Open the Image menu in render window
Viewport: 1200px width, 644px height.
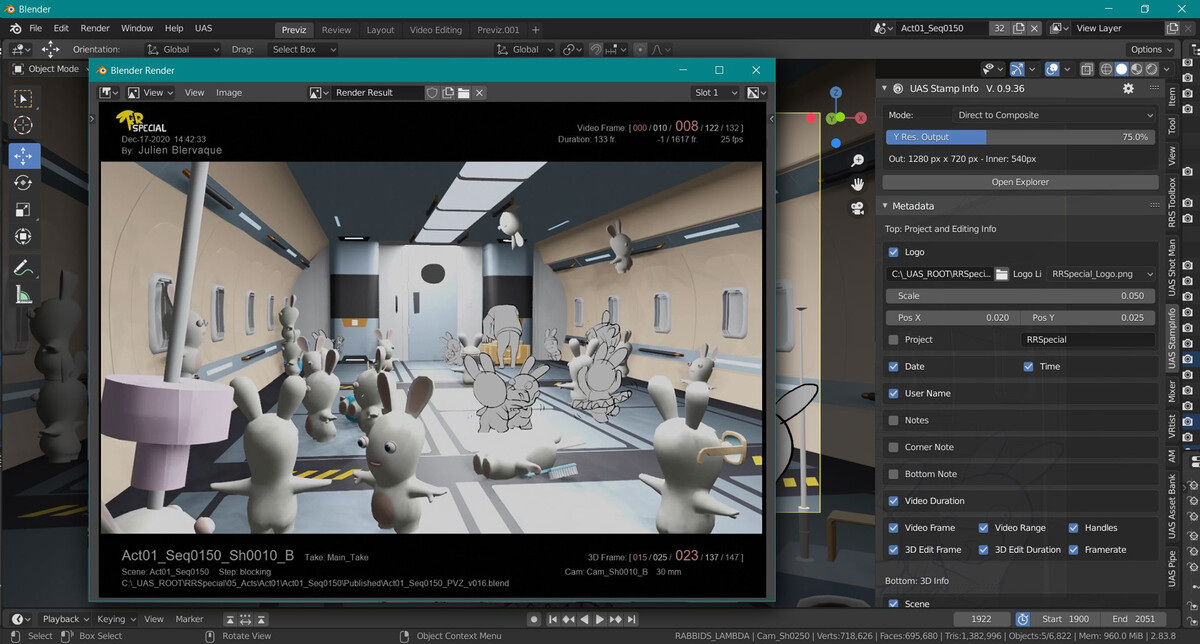pos(229,92)
